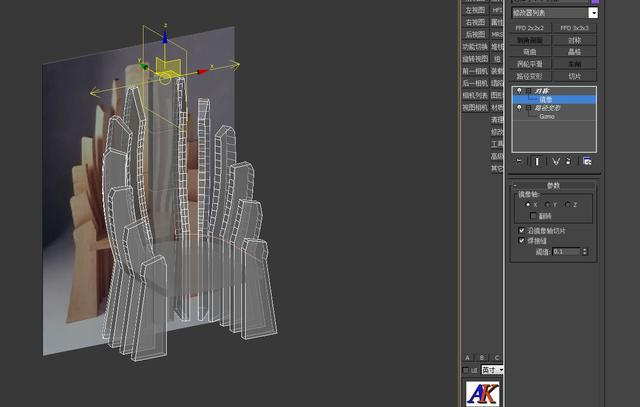Image resolution: width=640 pixels, height=407 pixels.
Task: Open the 相机列表
Action: pyautogui.click(x=475, y=96)
